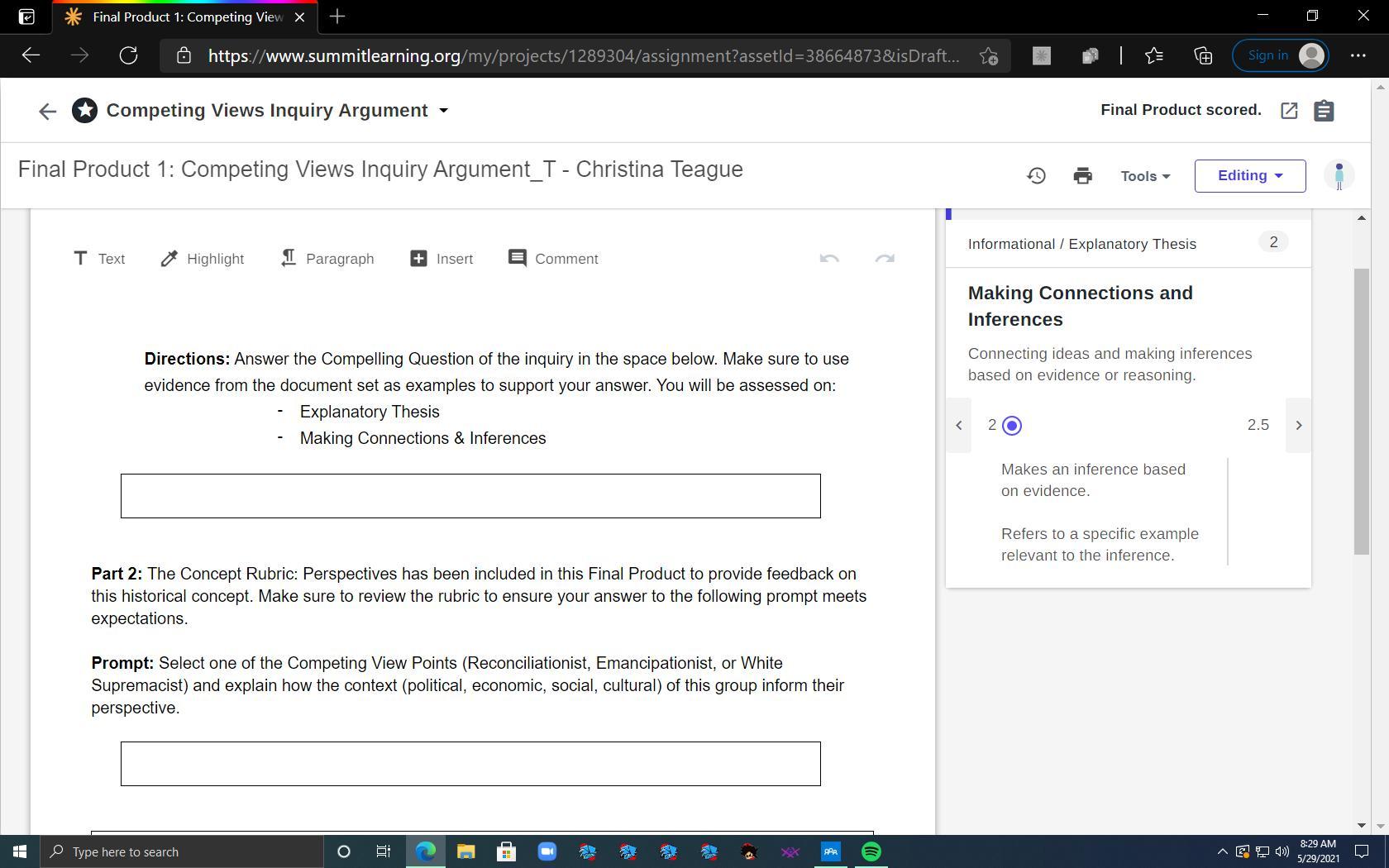This screenshot has width=1389, height=868.
Task: Expand the Tools dropdown
Action: [x=1145, y=176]
